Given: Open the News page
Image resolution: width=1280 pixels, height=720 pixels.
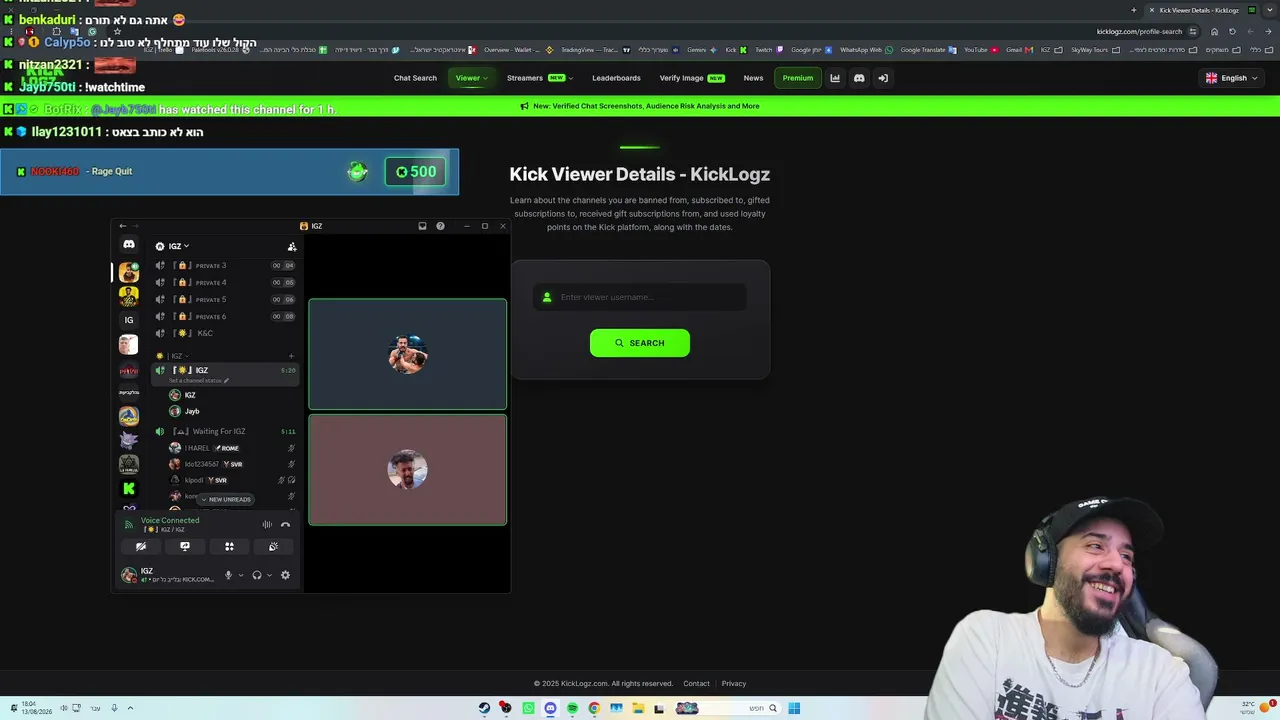Looking at the screenshot, I should point(753,78).
